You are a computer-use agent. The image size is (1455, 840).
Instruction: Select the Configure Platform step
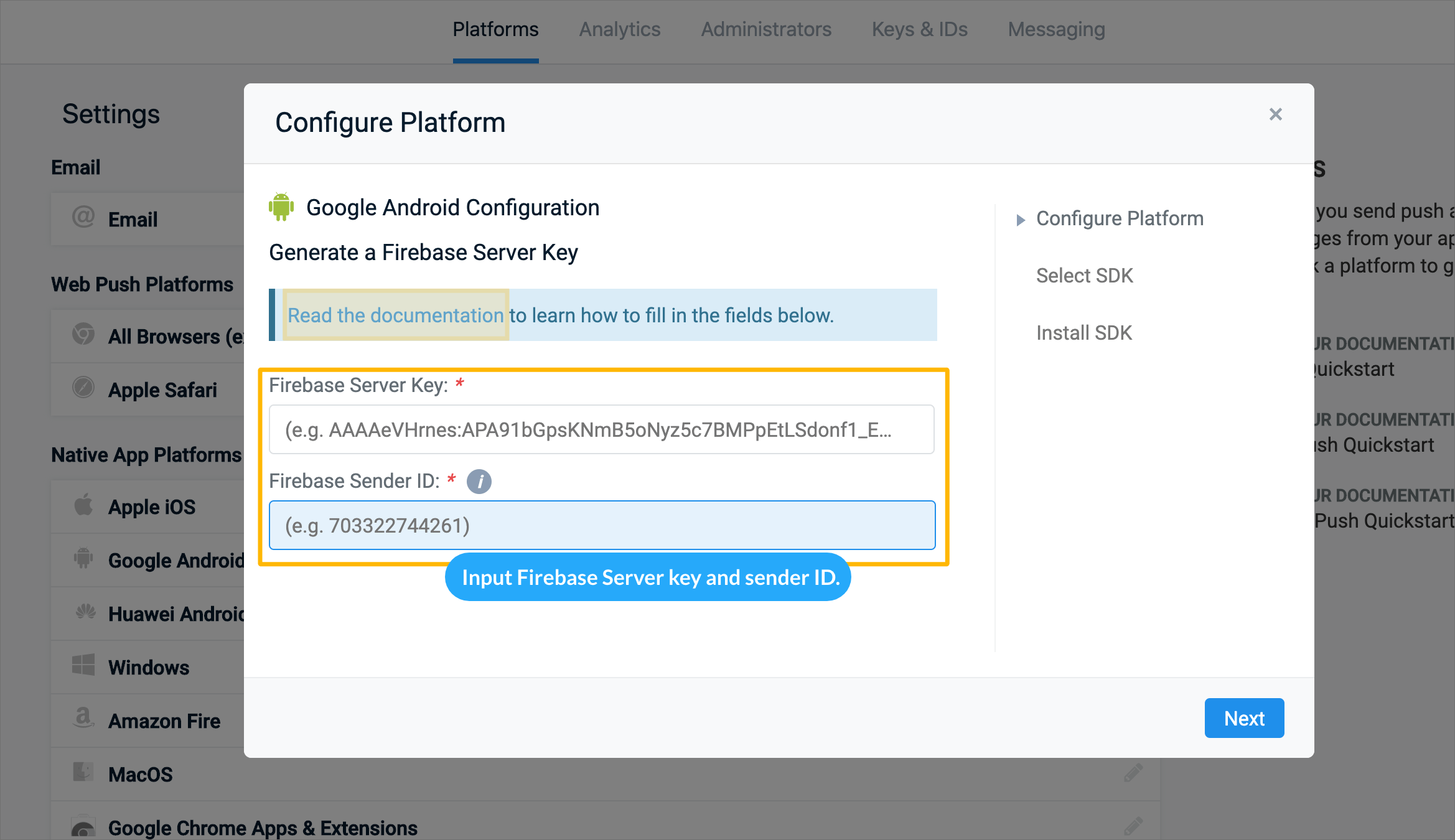1120,218
